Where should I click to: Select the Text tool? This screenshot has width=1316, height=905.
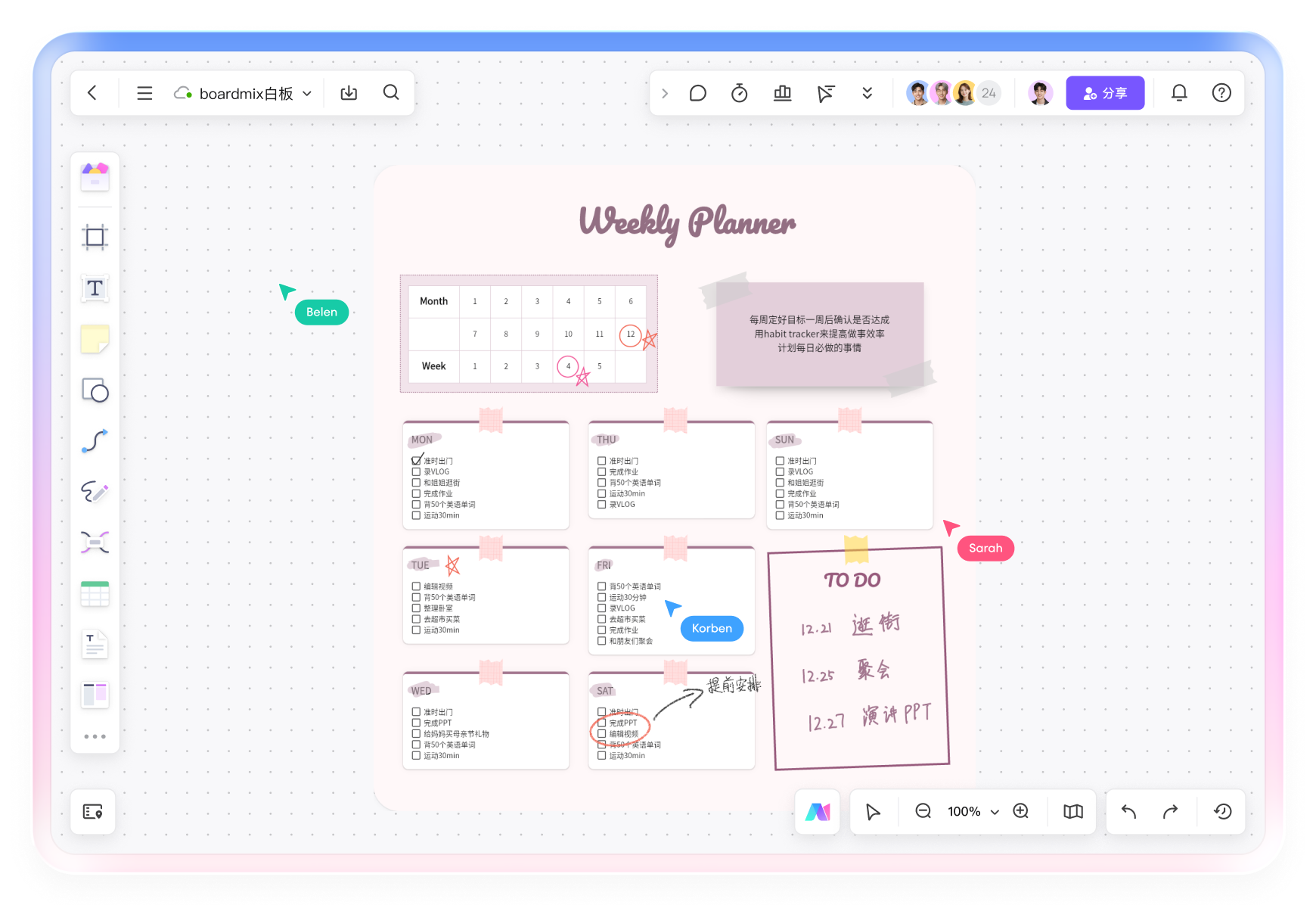point(95,288)
